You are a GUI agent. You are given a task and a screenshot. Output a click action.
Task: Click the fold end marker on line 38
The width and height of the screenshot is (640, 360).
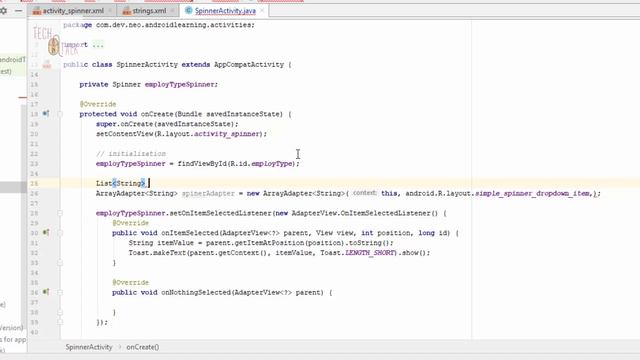coord(60,313)
